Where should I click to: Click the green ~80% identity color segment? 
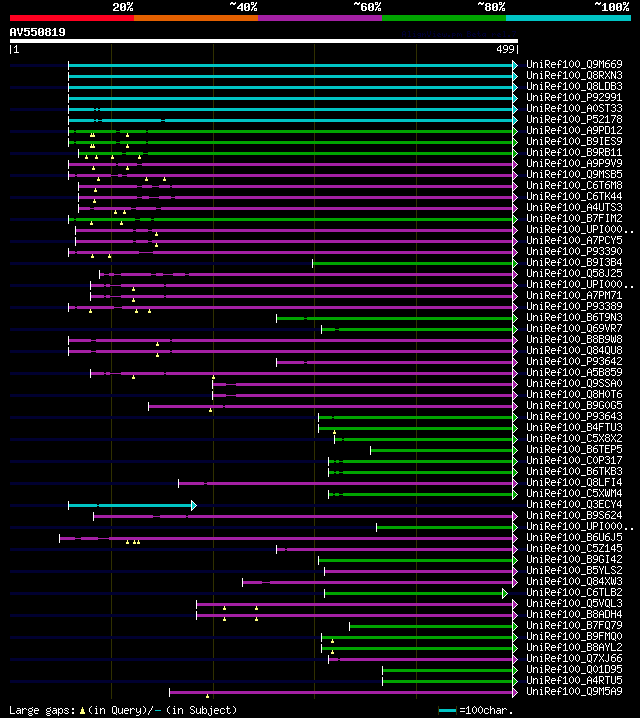444,18
